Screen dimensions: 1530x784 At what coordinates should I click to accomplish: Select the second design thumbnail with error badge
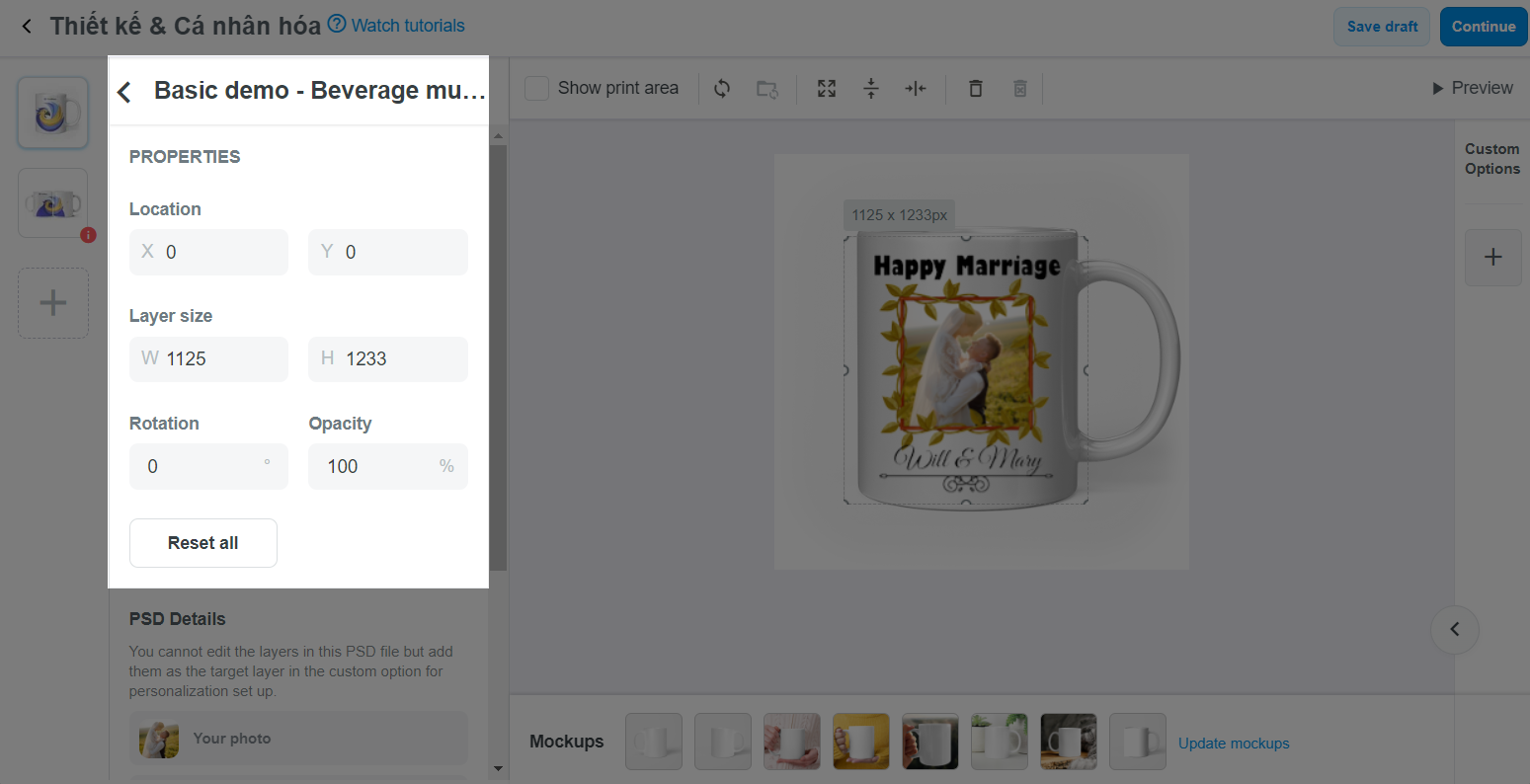tap(53, 202)
